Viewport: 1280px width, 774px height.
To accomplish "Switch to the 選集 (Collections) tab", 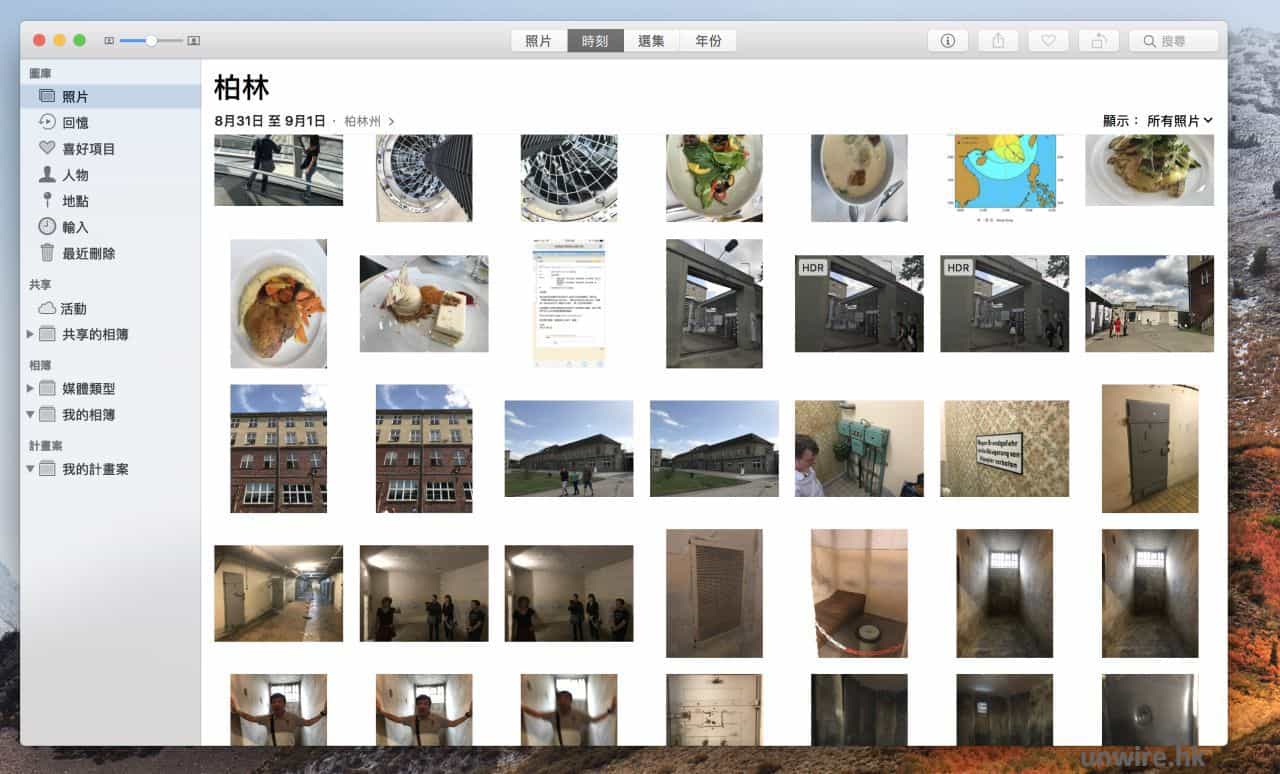I will pos(651,41).
